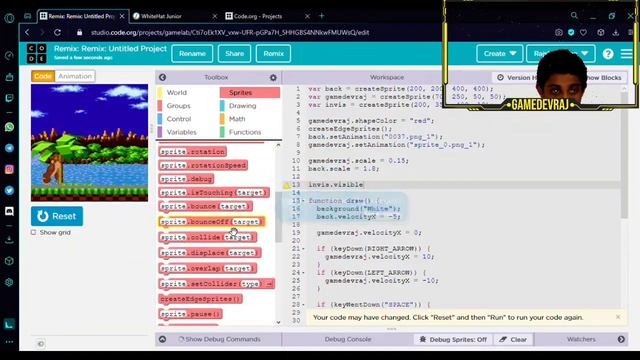The width and height of the screenshot is (640, 360).
Task: Switch to Animation mode
Action: pyautogui.click(x=75, y=76)
